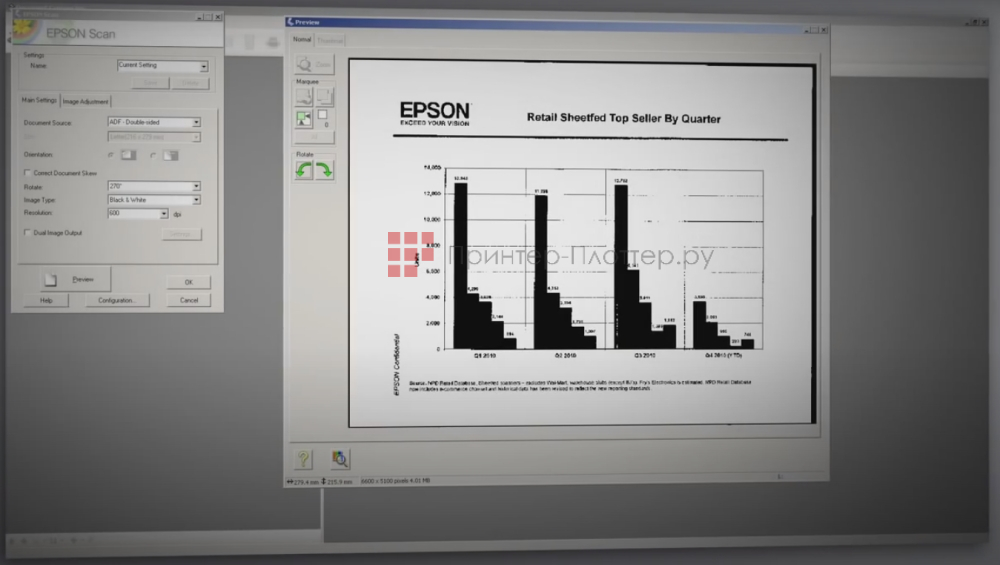Viewport: 1000px width, 565px height.
Task: Select the first orientation radio button
Action: coord(111,155)
